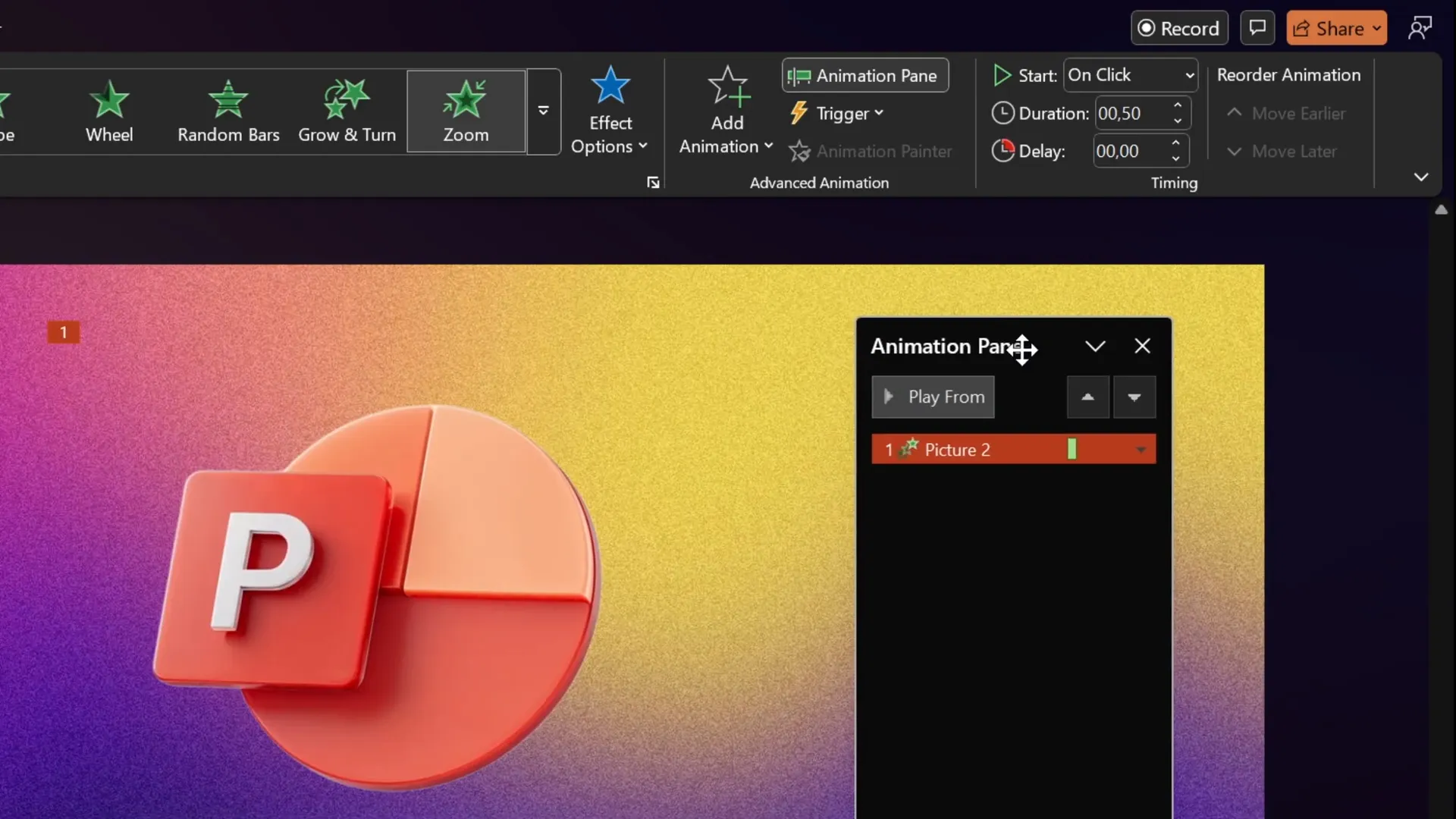
Task: Open the animation dialog launcher icon
Action: [653, 183]
